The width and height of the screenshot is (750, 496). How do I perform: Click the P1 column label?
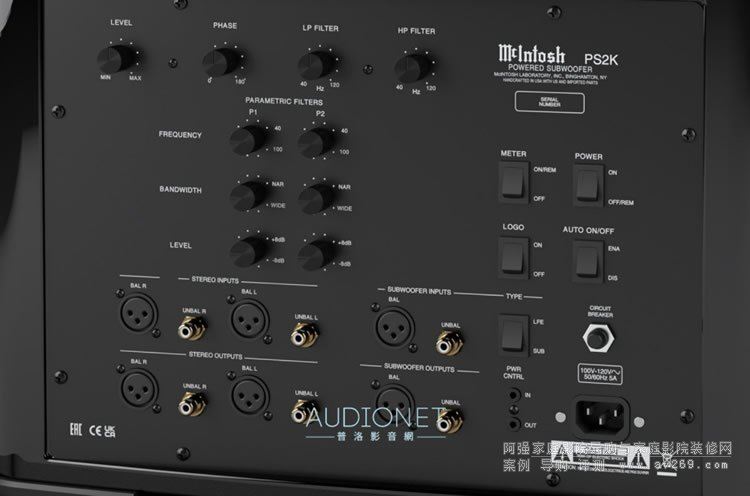coord(253,112)
